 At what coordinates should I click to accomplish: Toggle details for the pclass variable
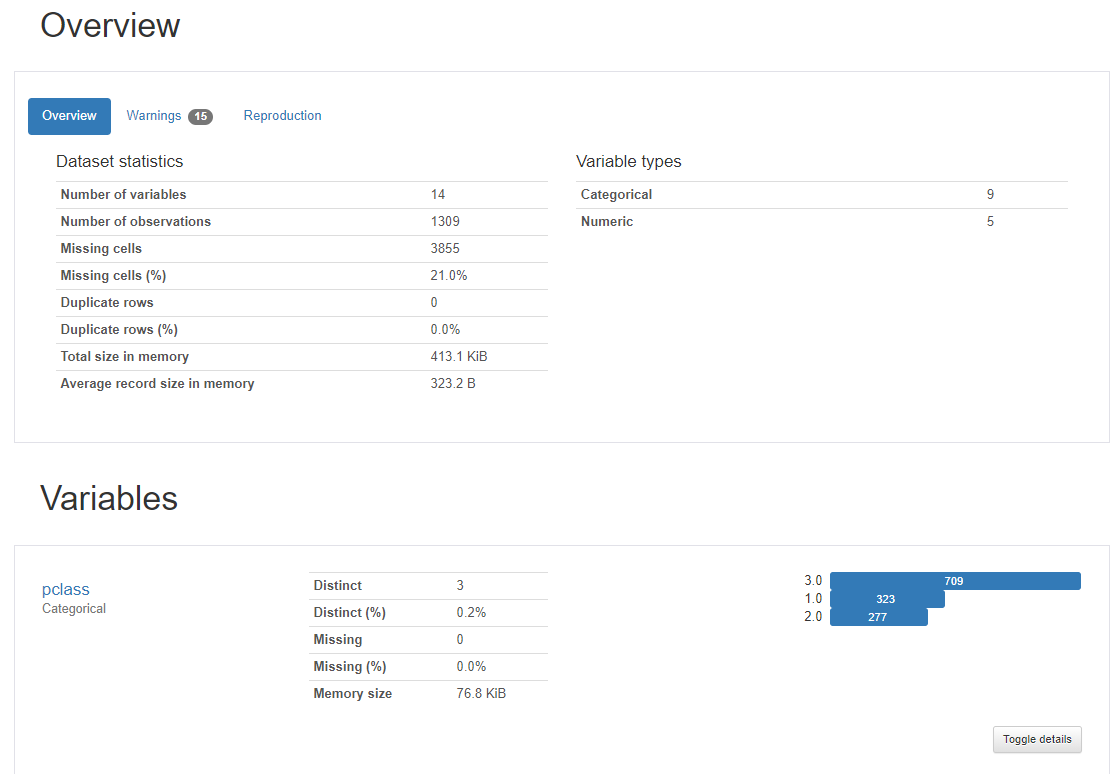[x=1037, y=740]
